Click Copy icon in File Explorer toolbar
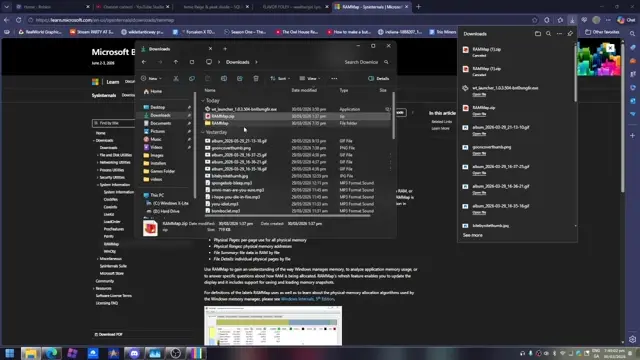This screenshot has width=640, height=360. 192,78
